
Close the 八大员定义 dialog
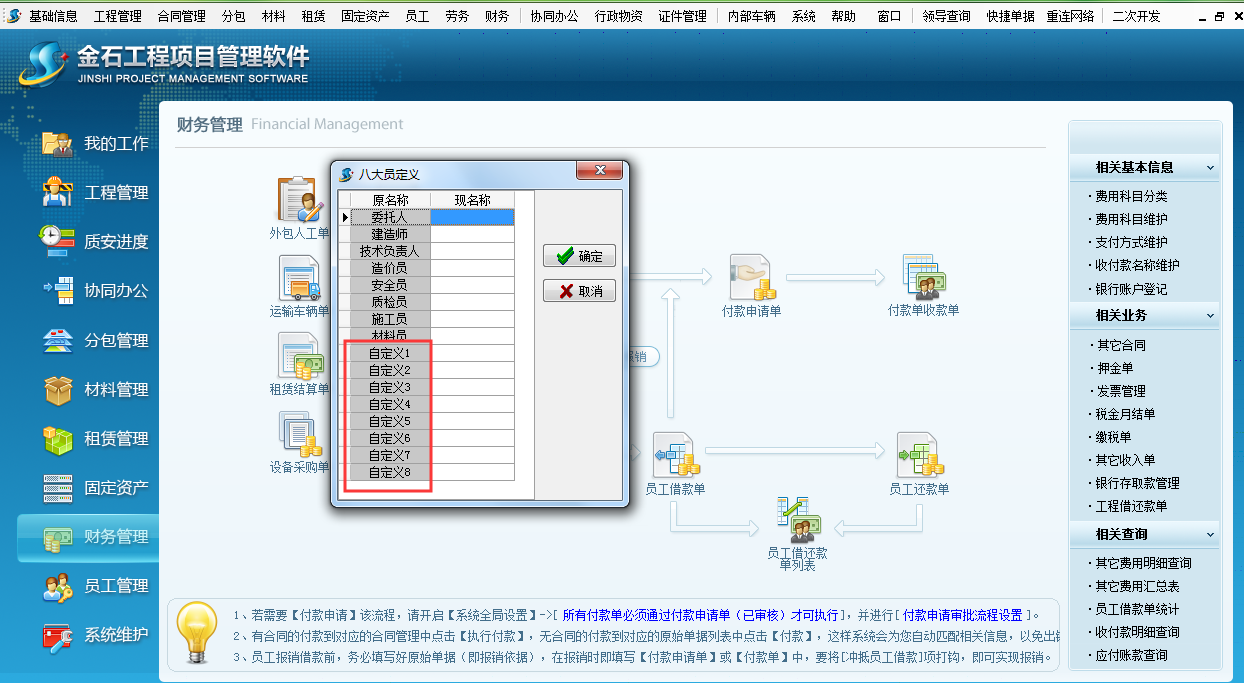point(599,171)
